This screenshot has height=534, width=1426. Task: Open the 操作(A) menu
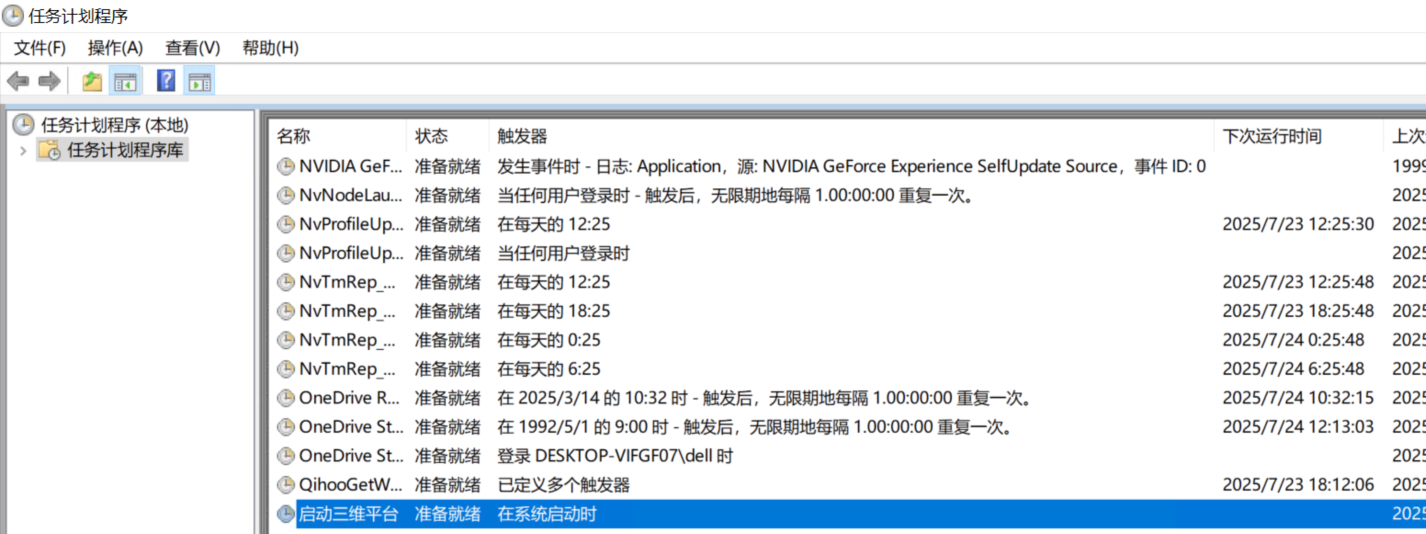click(115, 48)
